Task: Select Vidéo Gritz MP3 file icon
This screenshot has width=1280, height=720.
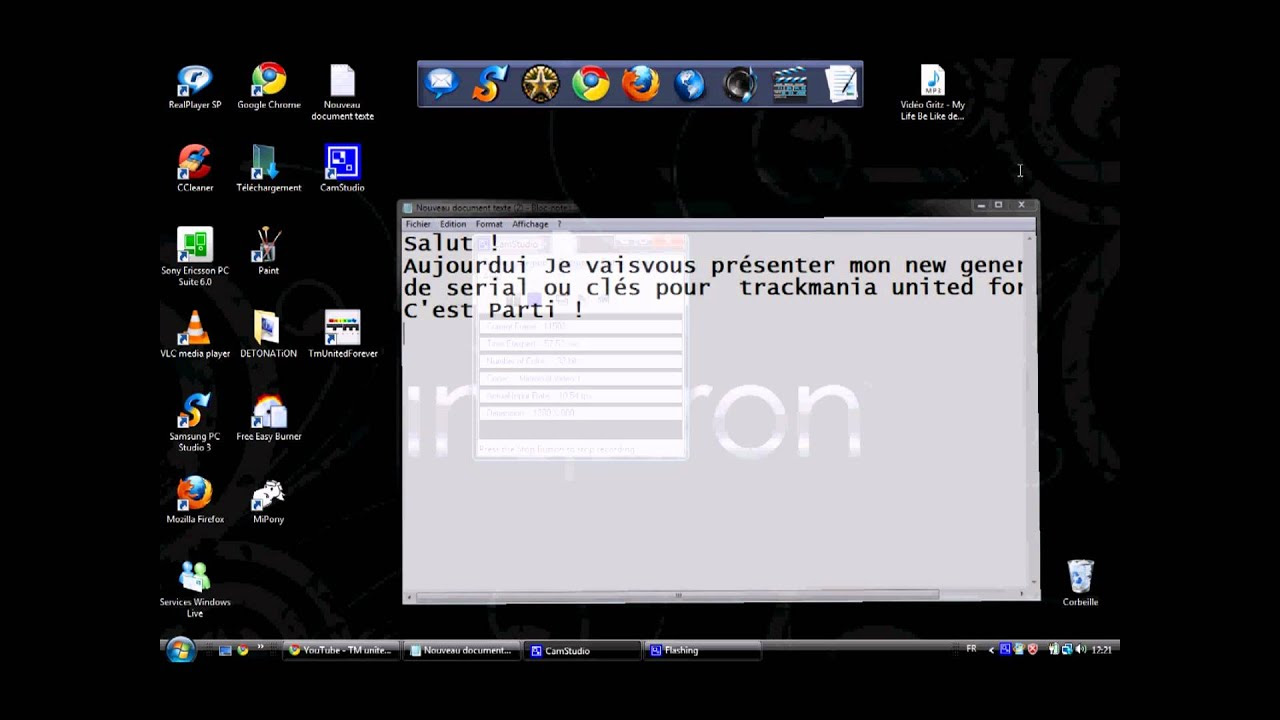Action: pyautogui.click(x=932, y=93)
